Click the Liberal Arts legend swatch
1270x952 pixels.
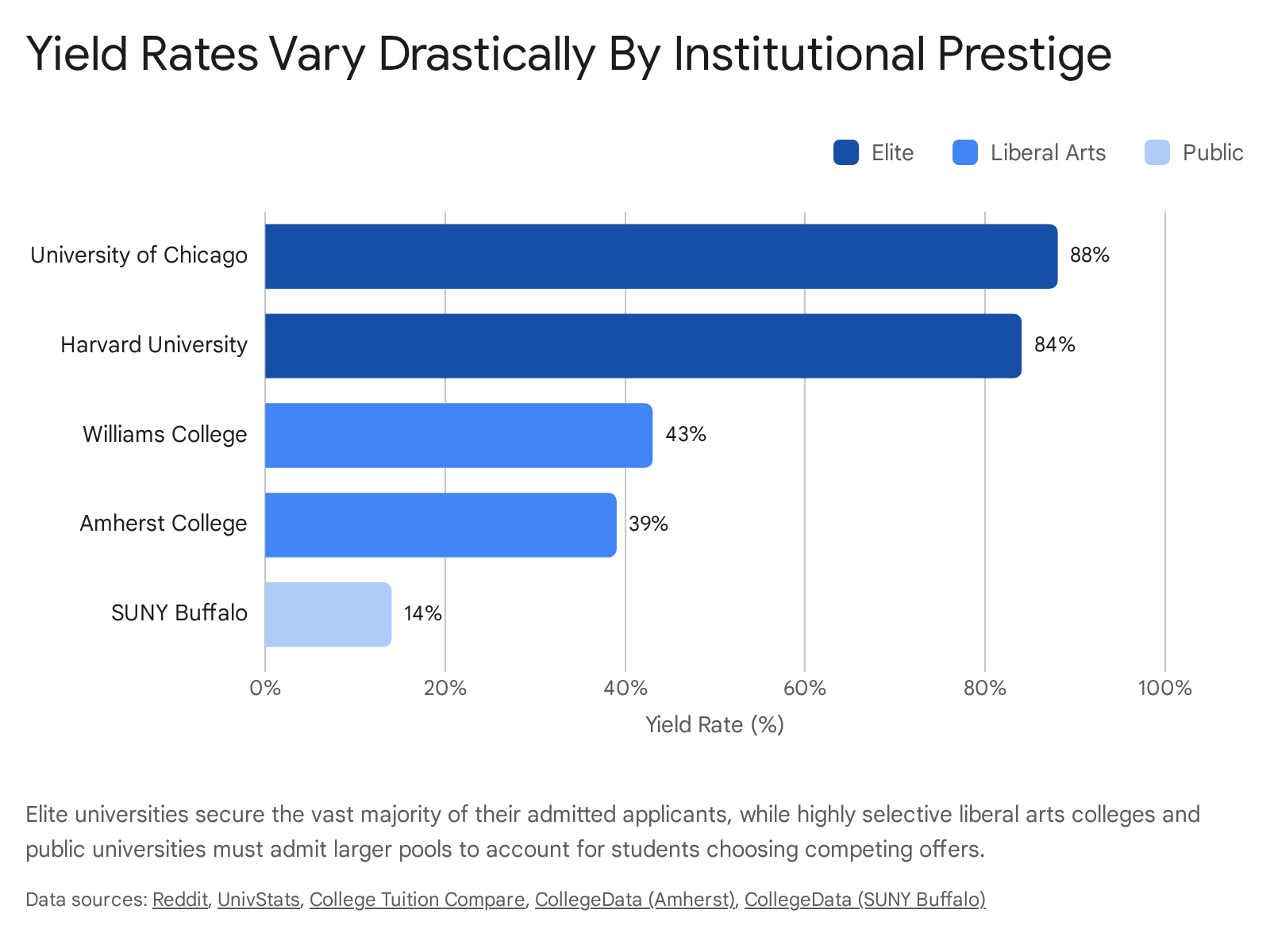click(x=965, y=152)
